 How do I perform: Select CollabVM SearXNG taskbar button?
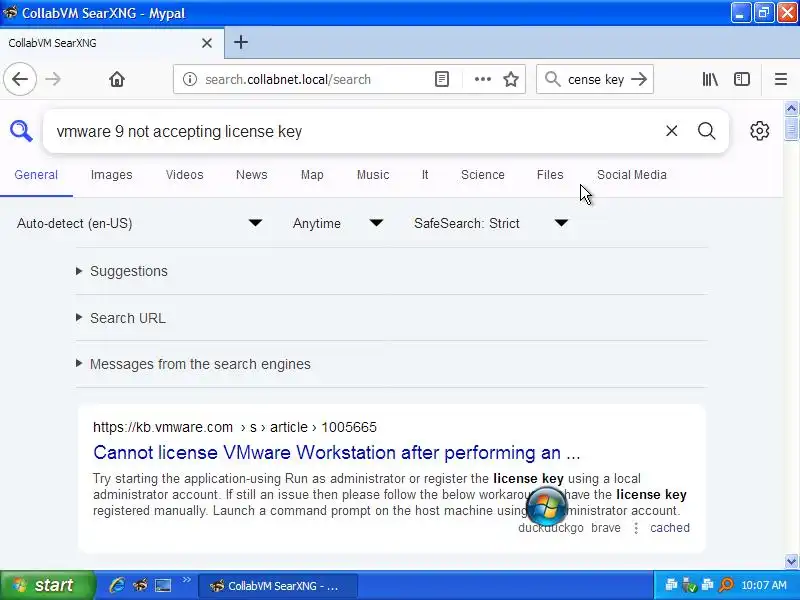(278, 586)
